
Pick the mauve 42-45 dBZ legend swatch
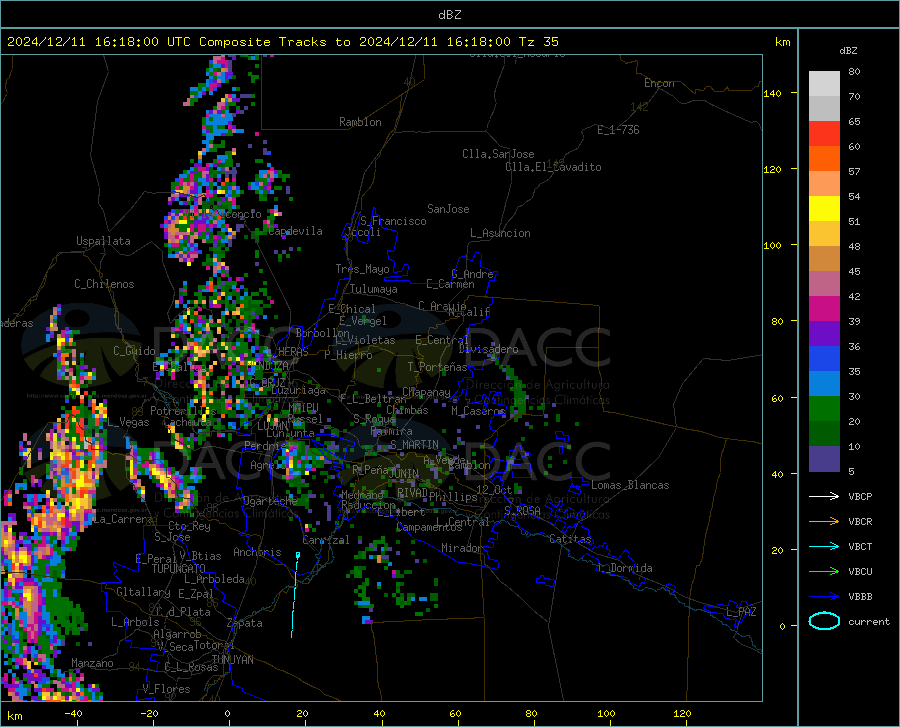click(x=824, y=284)
